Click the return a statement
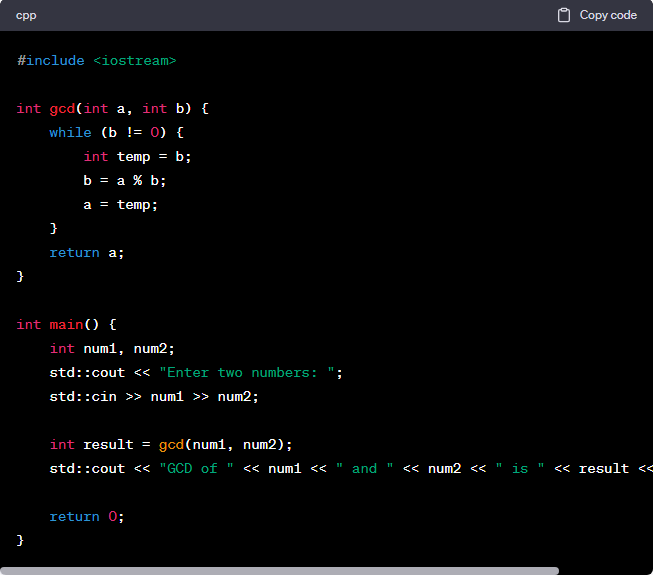This screenshot has width=653, height=575. point(87,253)
